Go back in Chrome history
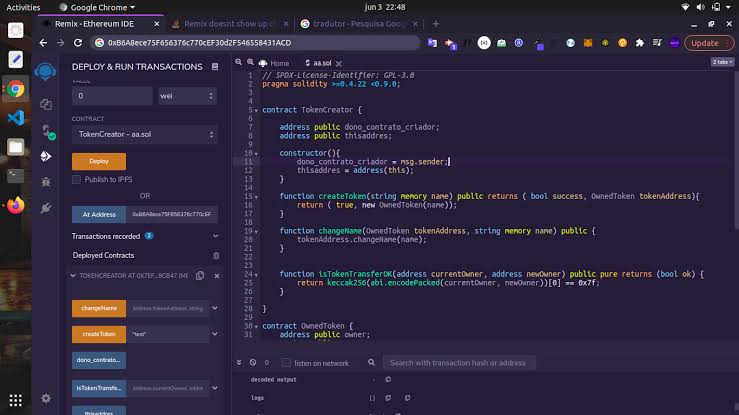This screenshot has width=739, height=415. (x=43, y=43)
